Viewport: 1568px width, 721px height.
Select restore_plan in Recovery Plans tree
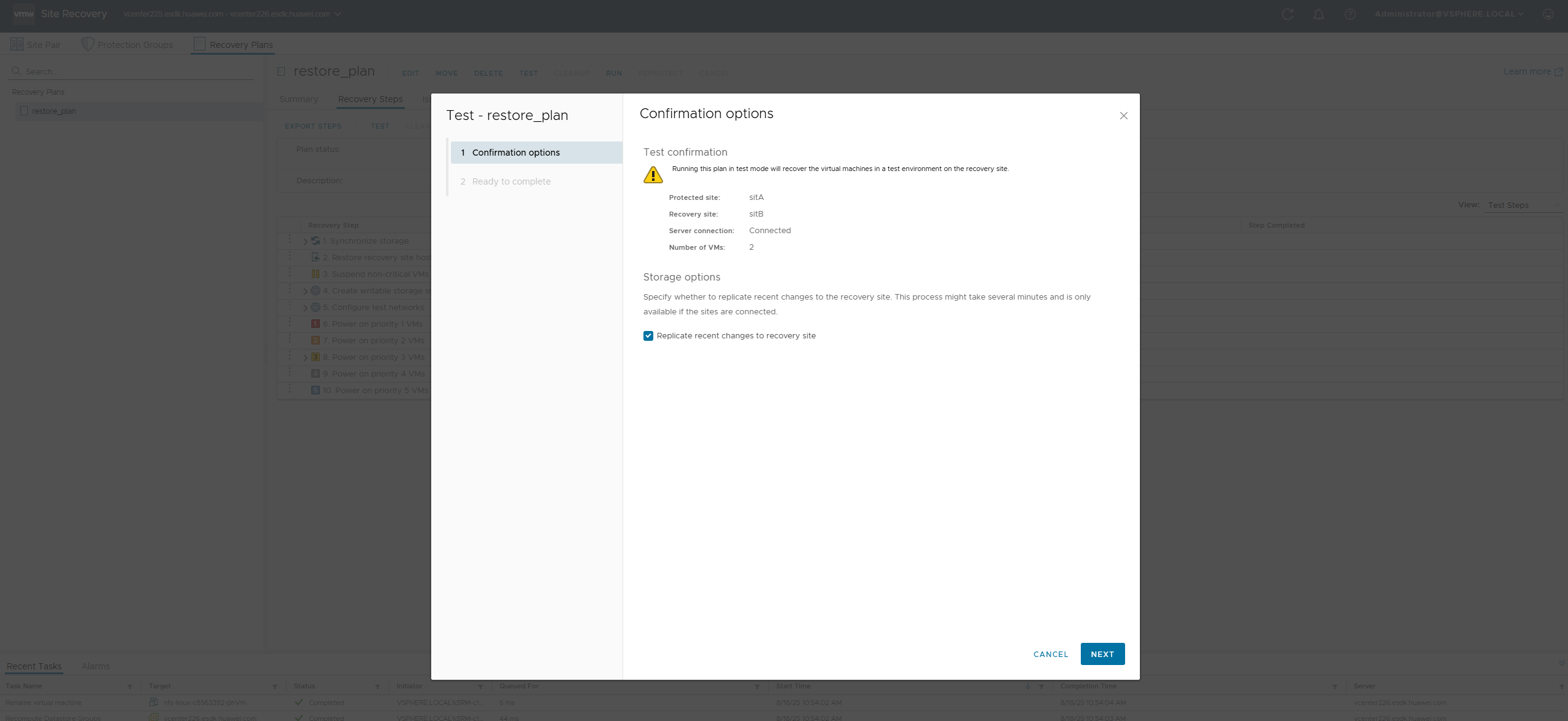54,111
